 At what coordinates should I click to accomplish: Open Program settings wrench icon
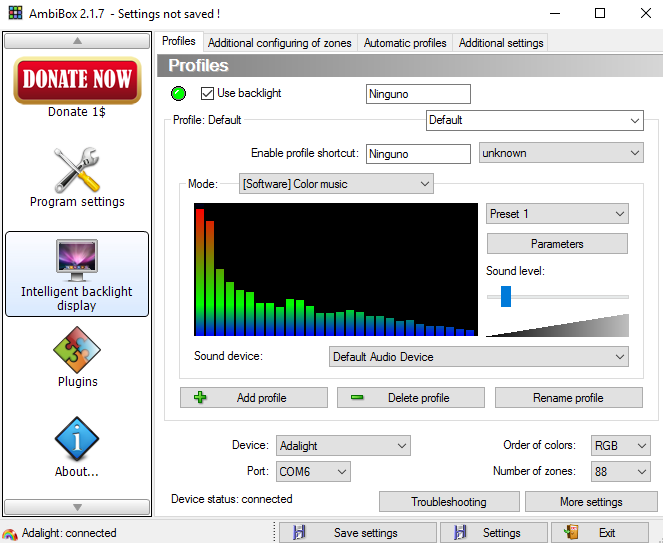pos(77,170)
